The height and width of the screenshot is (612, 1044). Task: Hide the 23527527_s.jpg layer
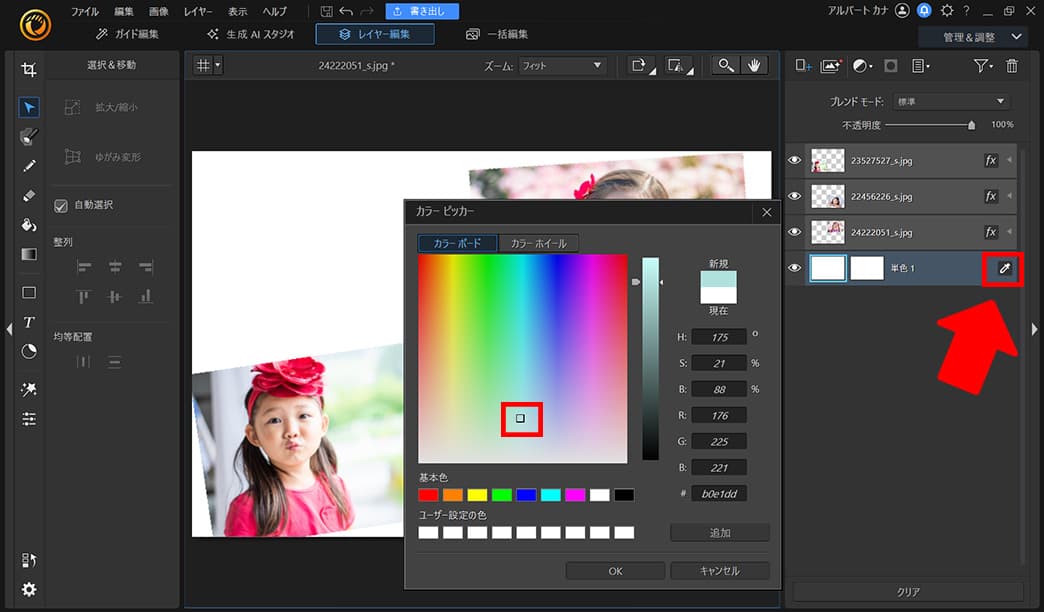tap(794, 160)
